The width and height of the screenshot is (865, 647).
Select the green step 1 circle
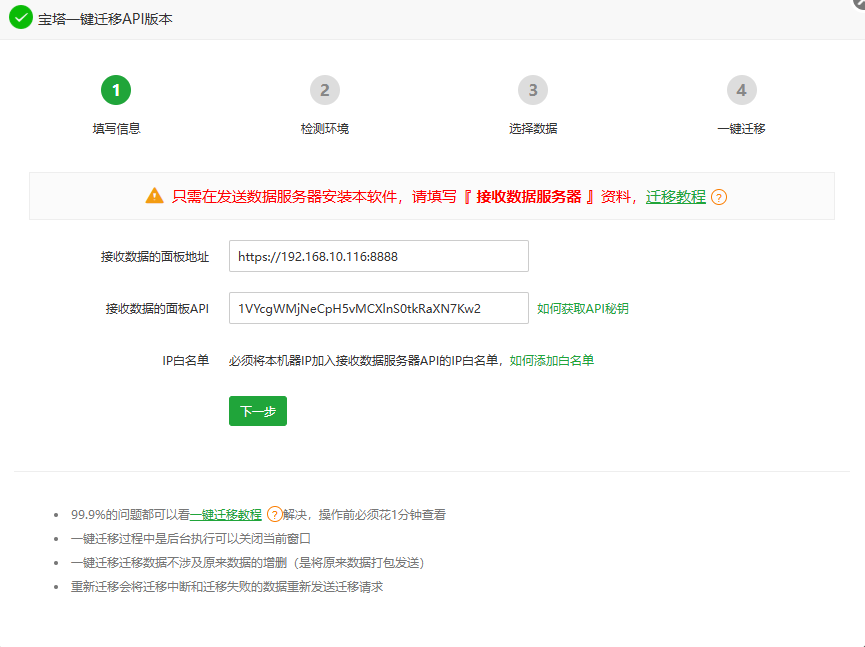click(116, 89)
